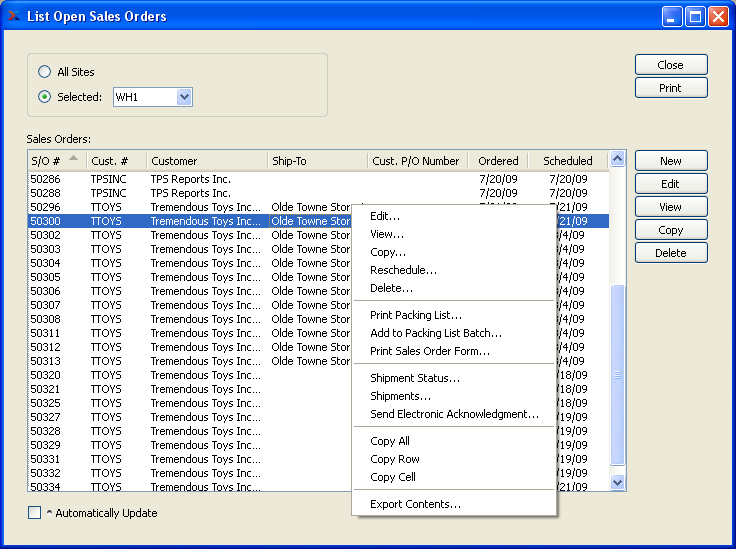Click the Print button
Image resolution: width=736 pixels, height=549 pixels.
point(670,88)
